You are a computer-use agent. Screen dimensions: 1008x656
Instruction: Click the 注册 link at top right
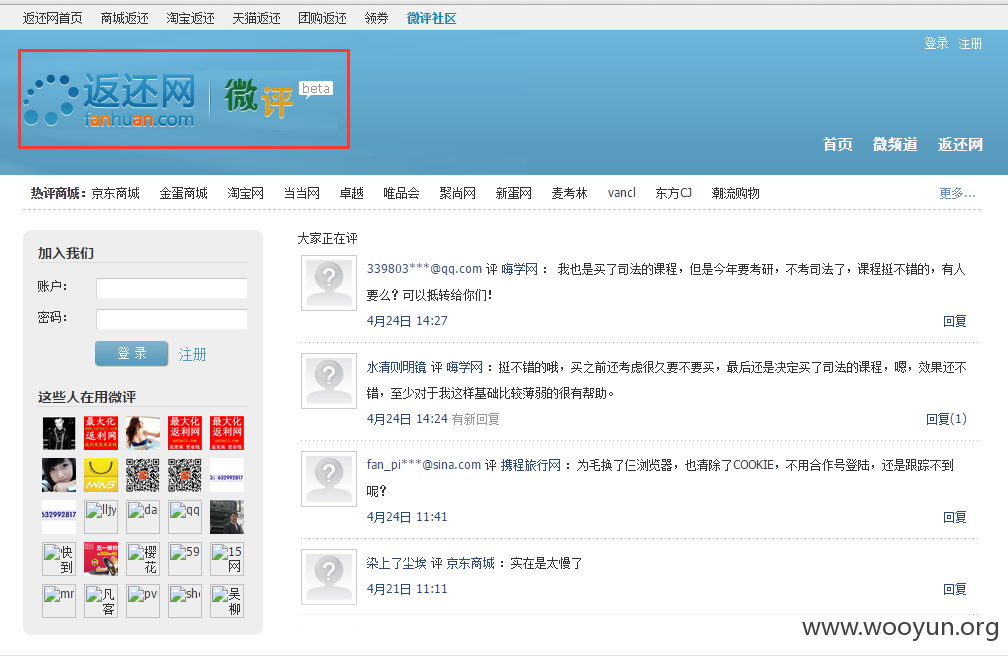(970, 43)
